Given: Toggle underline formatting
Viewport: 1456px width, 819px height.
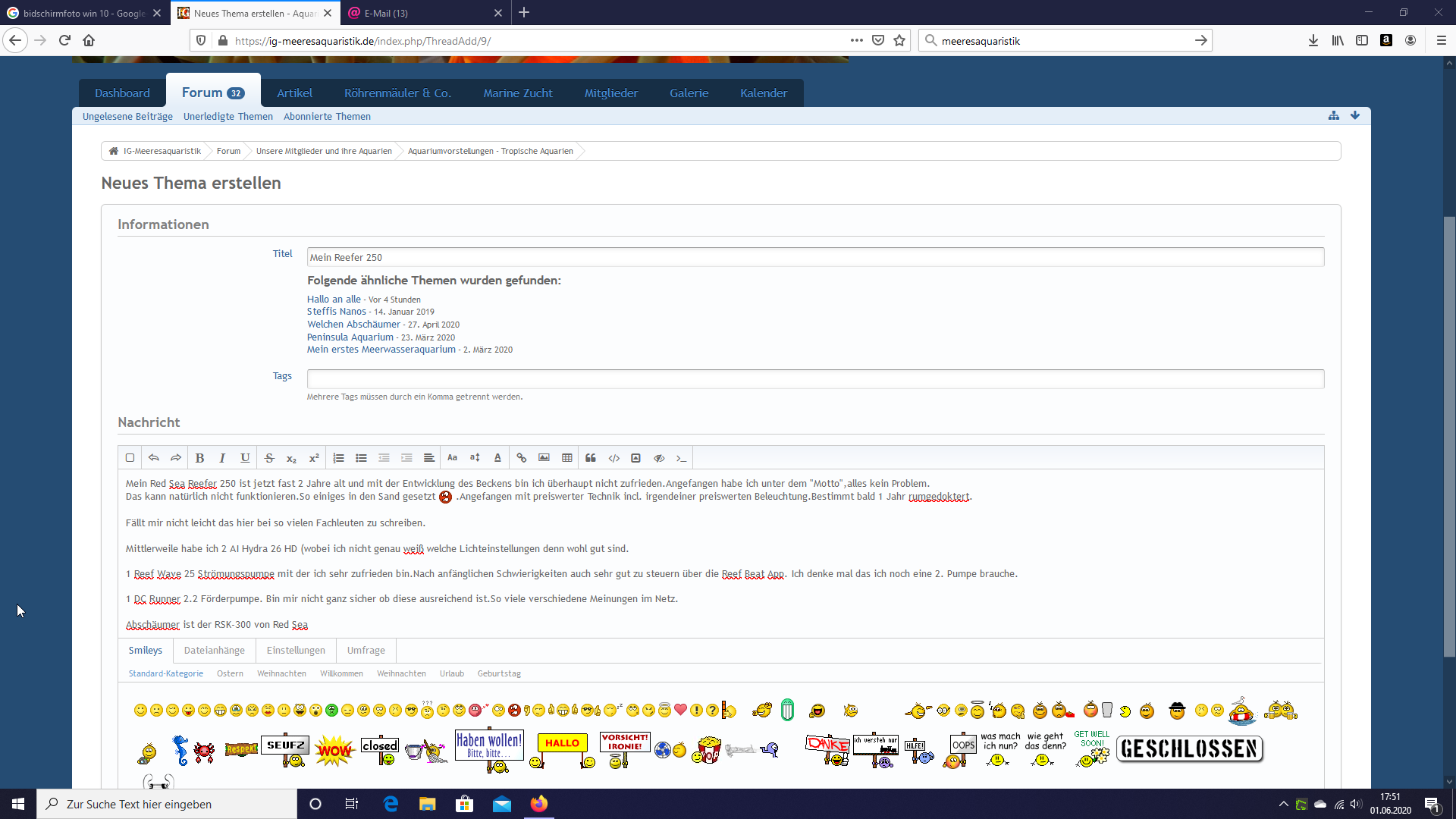Looking at the screenshot, I should (245, 458).
